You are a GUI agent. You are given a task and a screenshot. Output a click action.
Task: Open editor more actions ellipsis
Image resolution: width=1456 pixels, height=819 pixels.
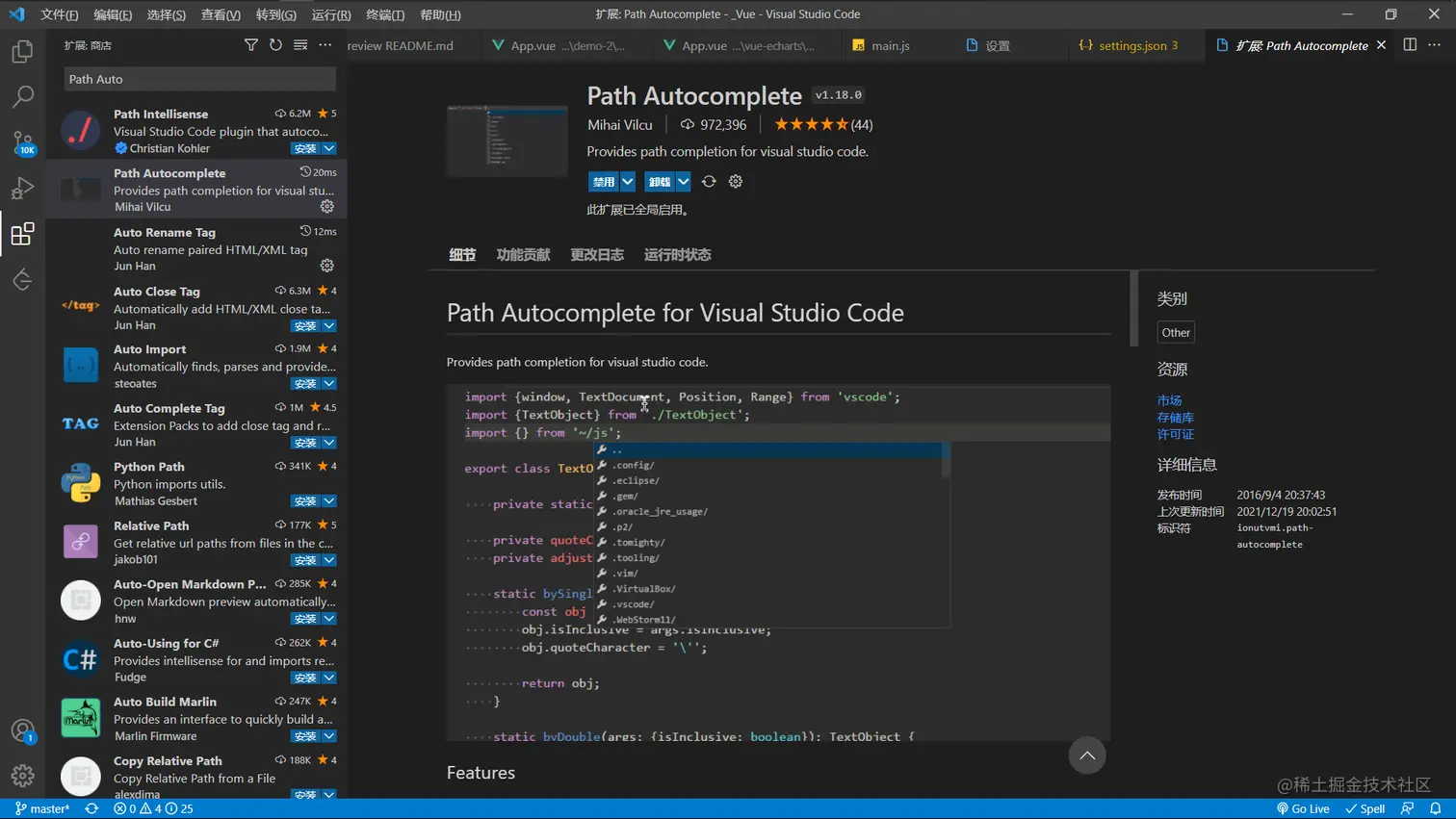[1435, 45]
